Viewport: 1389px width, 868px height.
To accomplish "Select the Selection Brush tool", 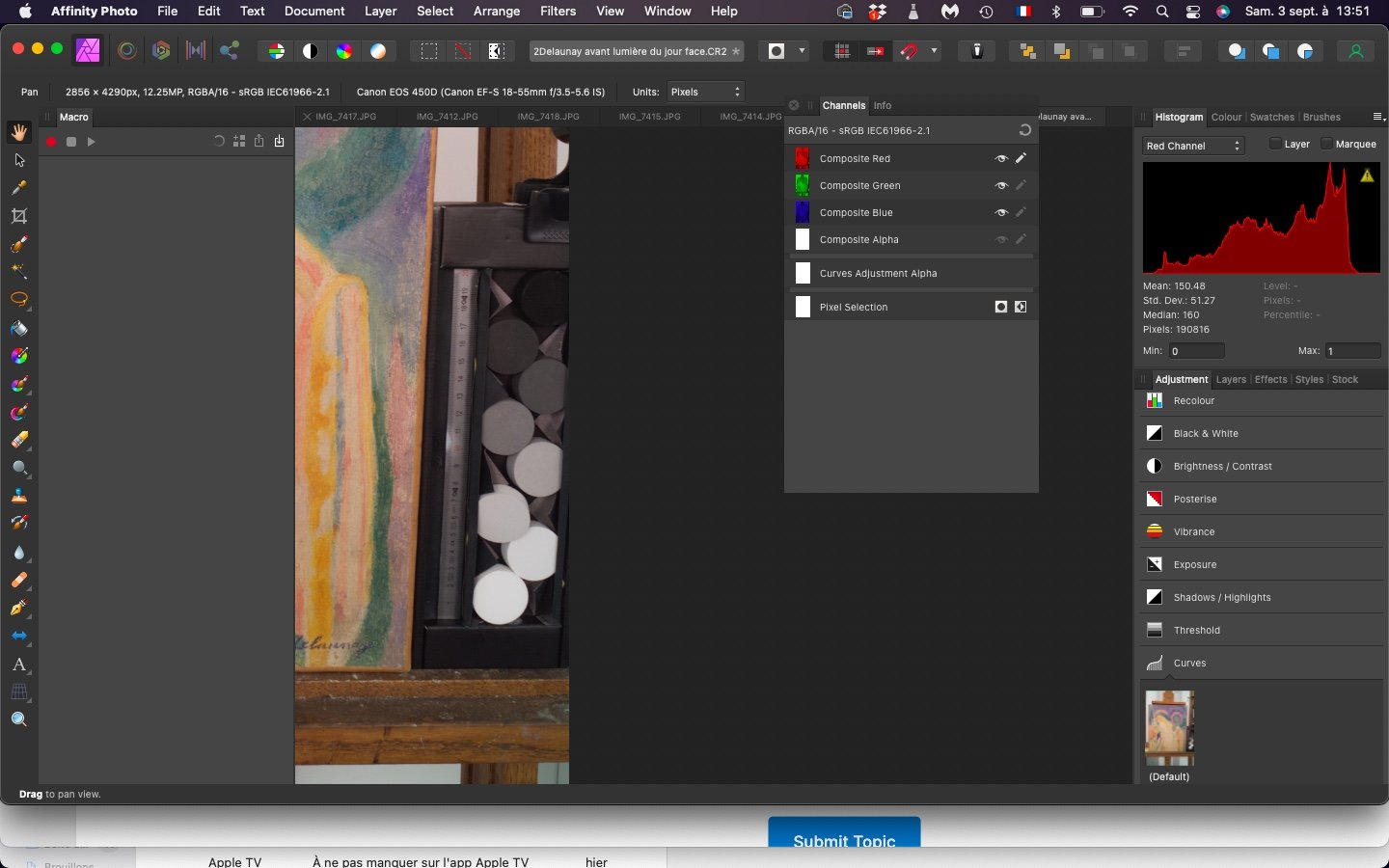I will pyautogui.click(x=19, y=244).
